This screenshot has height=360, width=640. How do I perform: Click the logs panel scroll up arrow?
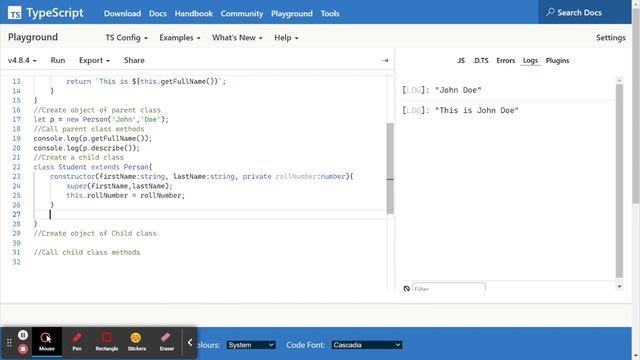point(619,80)
